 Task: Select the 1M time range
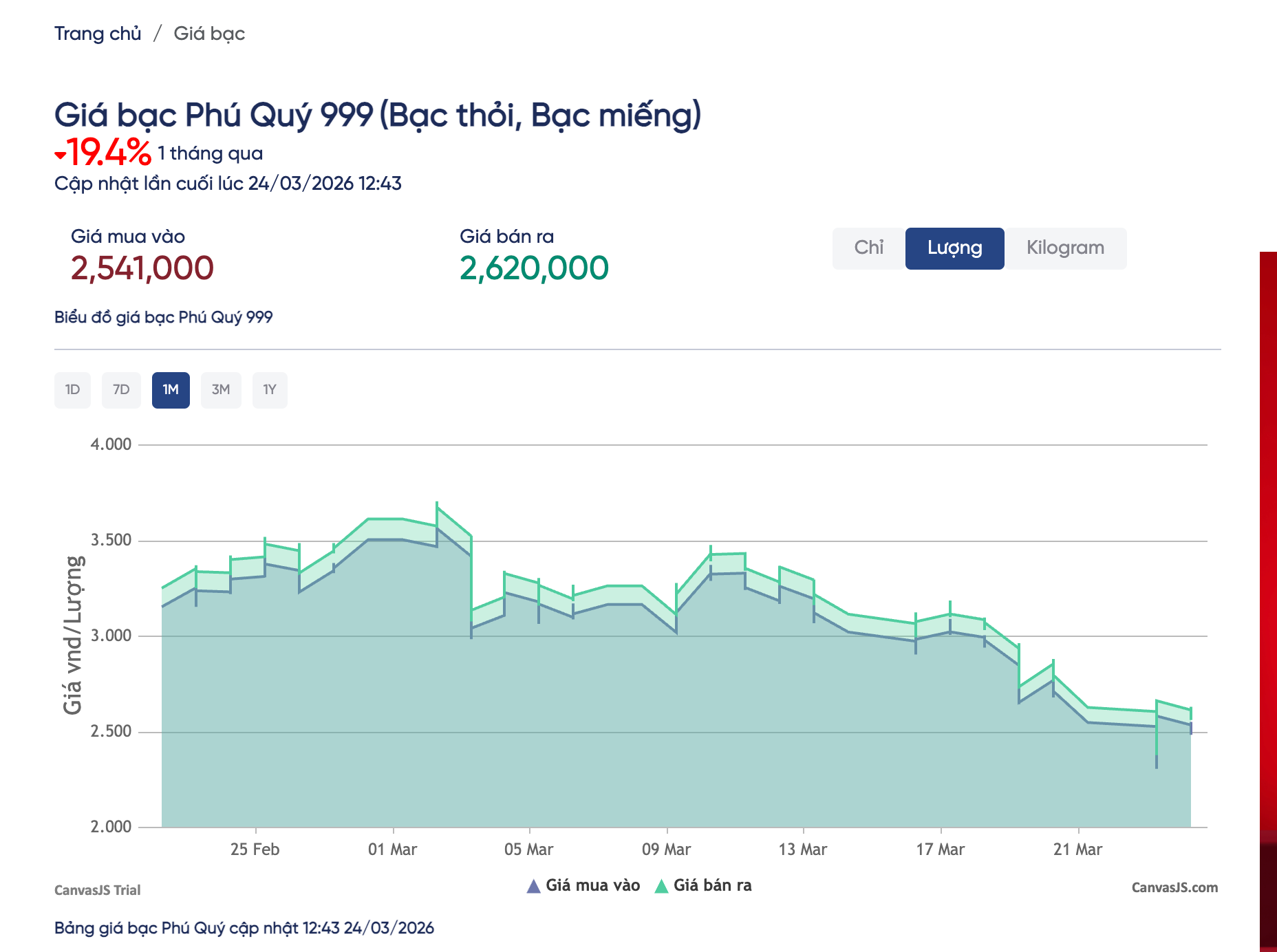coord(171,390)
